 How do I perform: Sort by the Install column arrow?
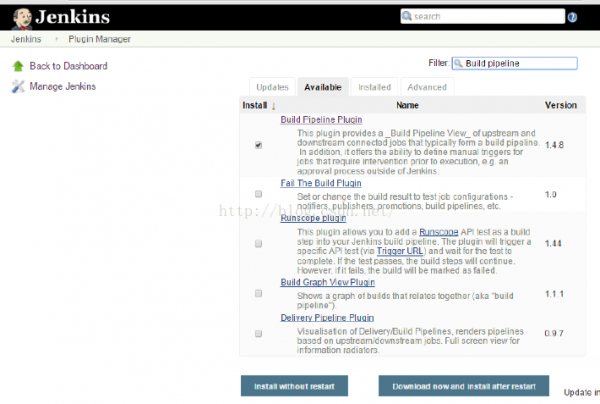(x=273, y=106)
